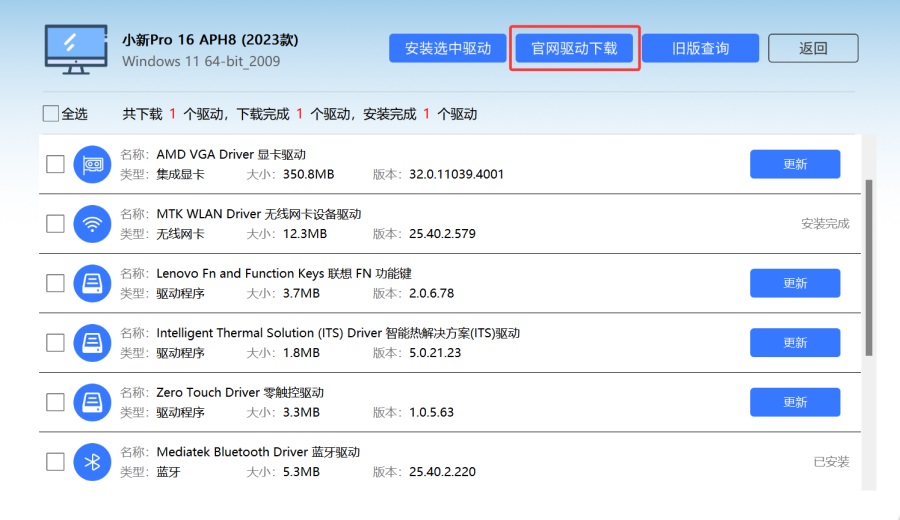900x520 pixels.
Task: Click the Intelligent Thermal Solution driver icon
Action: [92, 343]
